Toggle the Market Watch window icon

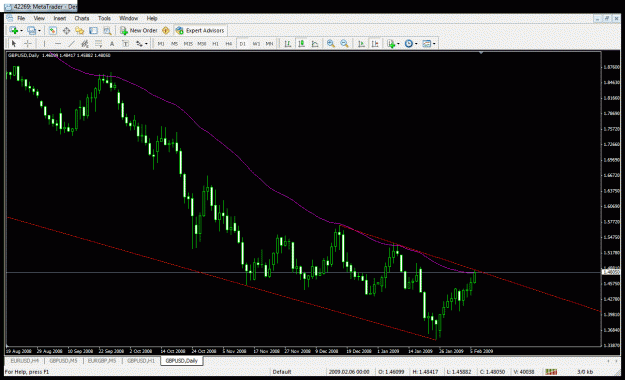[x=52, y=30]
